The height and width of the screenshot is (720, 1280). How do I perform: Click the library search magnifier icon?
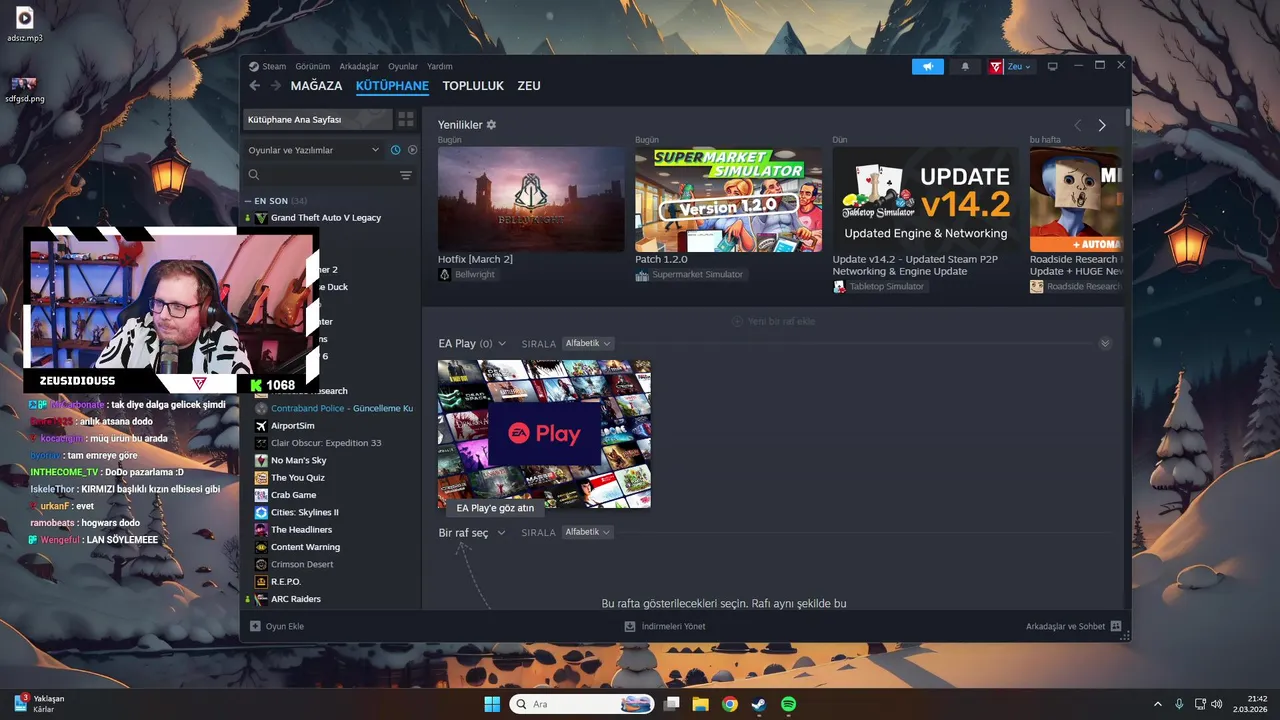click(254, 175)
